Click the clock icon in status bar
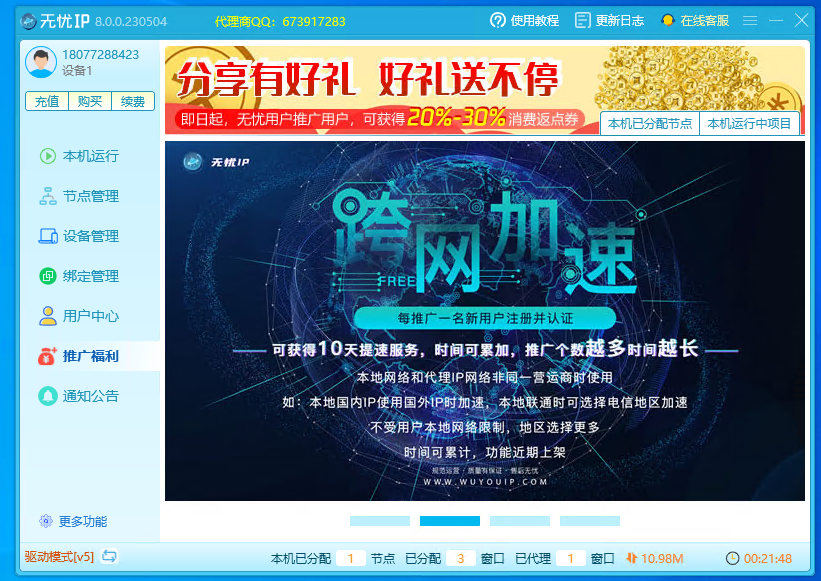Viewport: 821px width, 581px height. [x=733, y=558]
